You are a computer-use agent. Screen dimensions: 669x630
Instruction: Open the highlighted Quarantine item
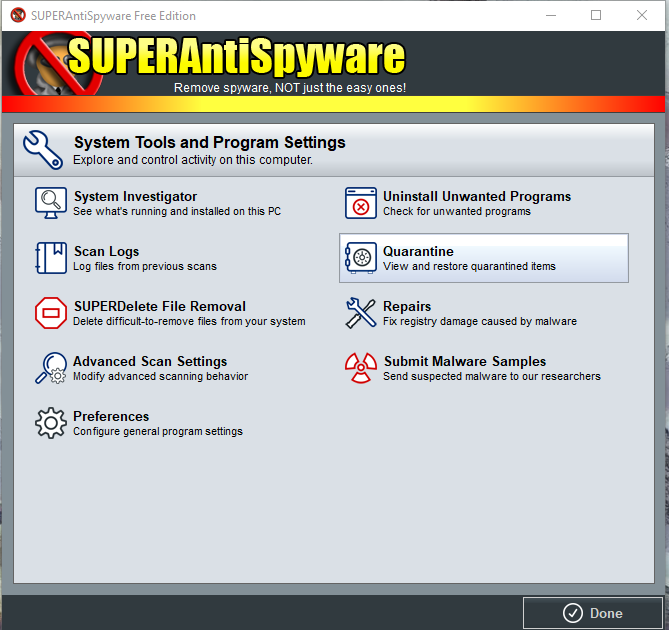[484, 258]
